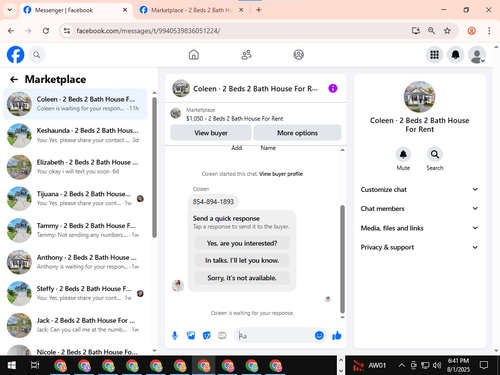
Task: Click the browser address bar URL
Action: point(148,31)
